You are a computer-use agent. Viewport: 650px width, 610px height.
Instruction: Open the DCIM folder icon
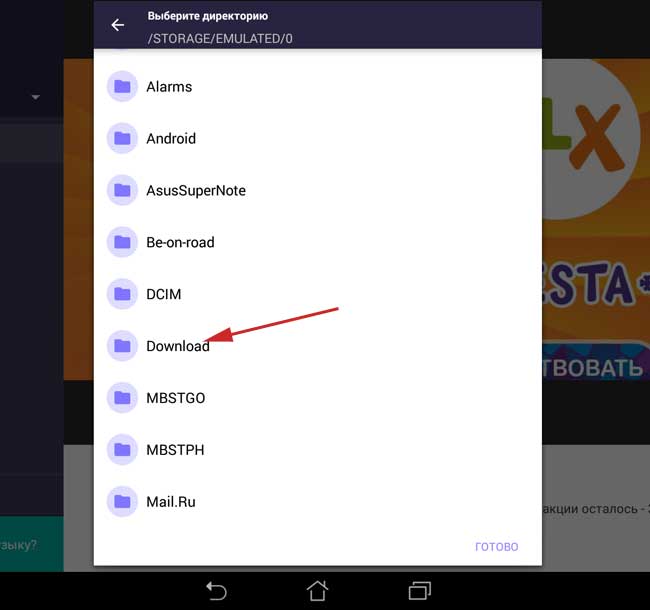122,294
